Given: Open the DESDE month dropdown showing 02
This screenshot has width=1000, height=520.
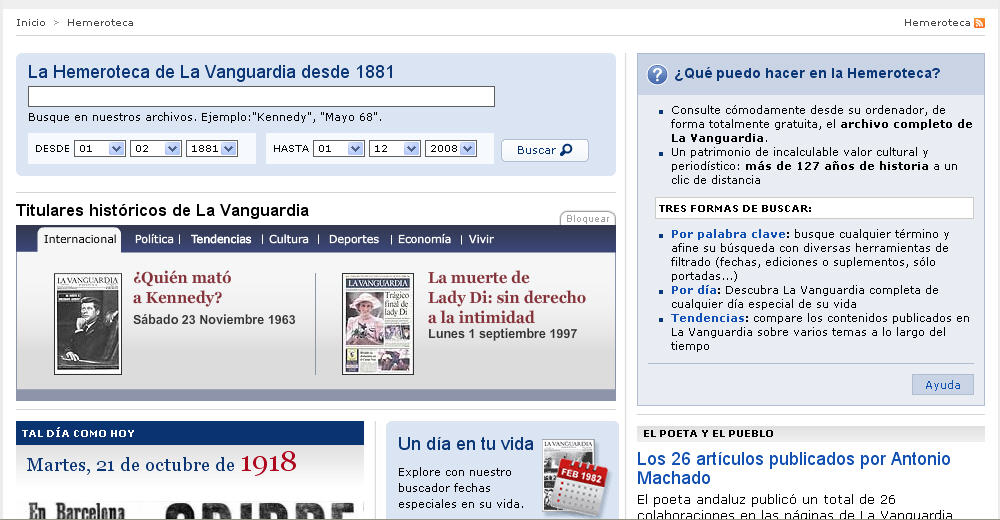Looking at the screenshot, I should (x=156, y=149).
